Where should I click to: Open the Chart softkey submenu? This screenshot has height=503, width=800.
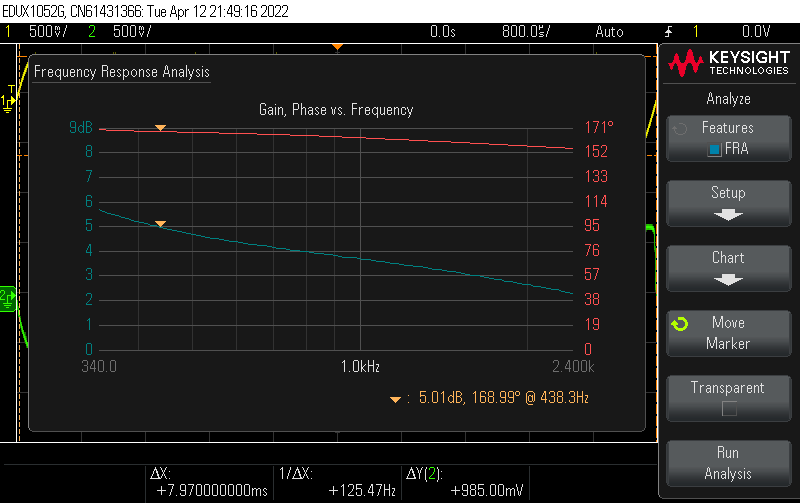pos(728,267)
